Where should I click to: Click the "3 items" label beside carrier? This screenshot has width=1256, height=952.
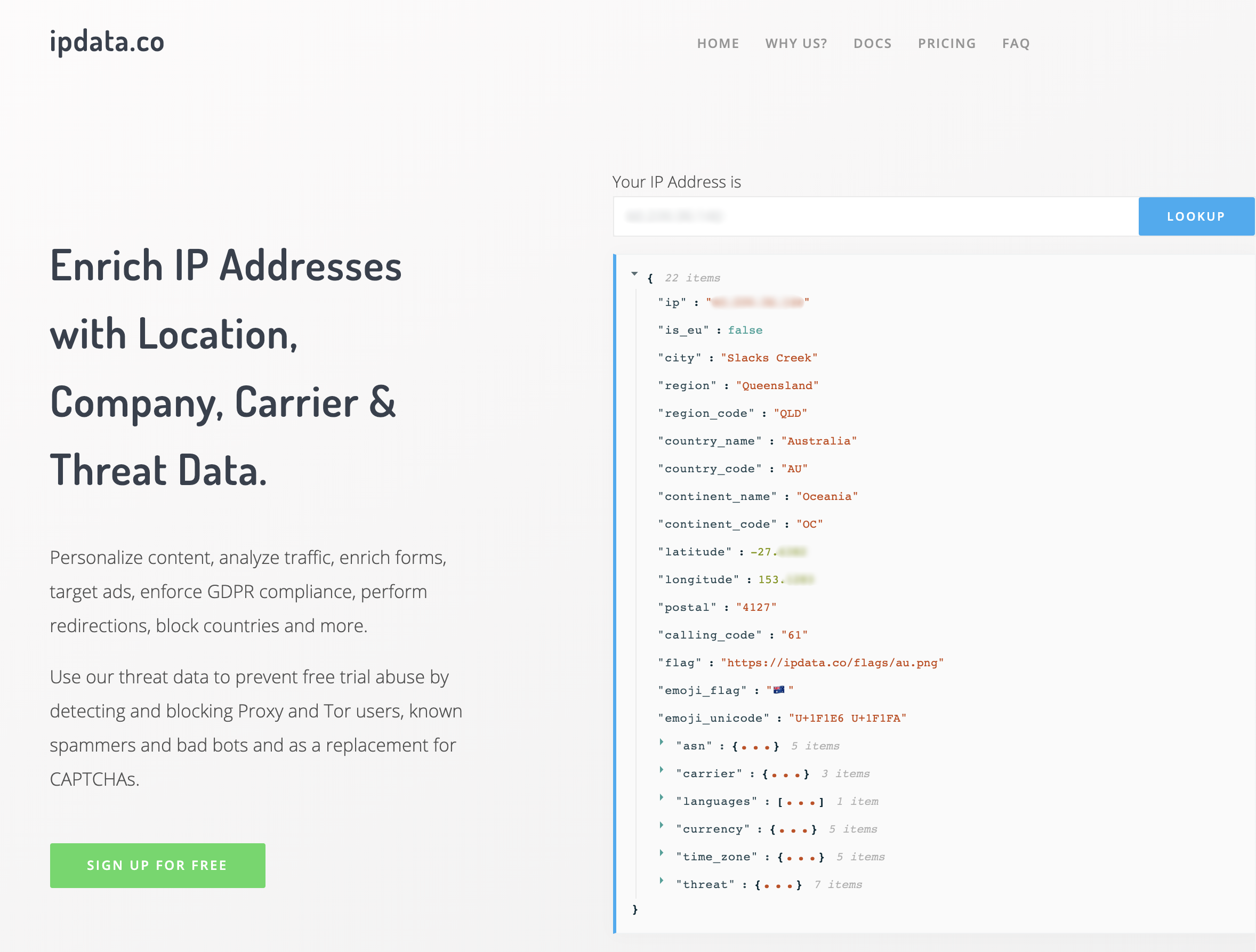845,774
